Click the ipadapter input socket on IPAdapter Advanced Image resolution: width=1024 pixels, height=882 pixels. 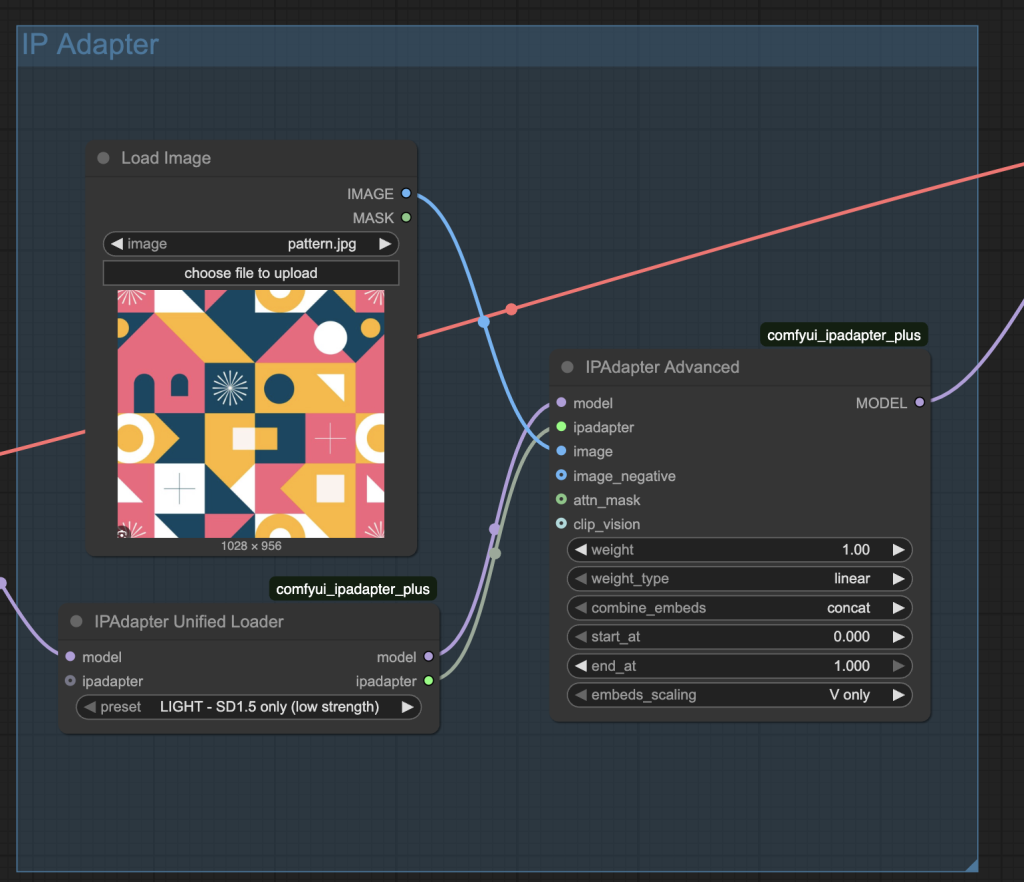561,427
